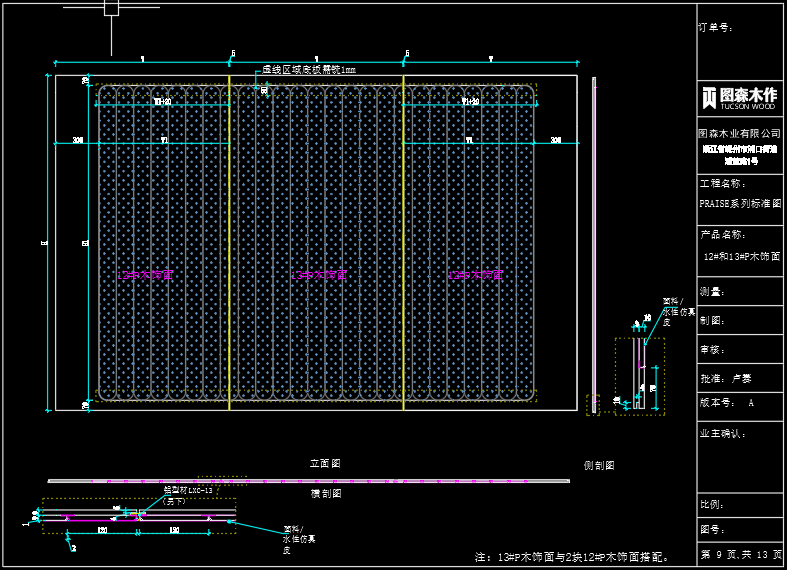Select the 虚线区域底板精铣1mm annotation text
The width and height of the screenshot is (787, 570).
pyautogui.click(x=309, y=70)
